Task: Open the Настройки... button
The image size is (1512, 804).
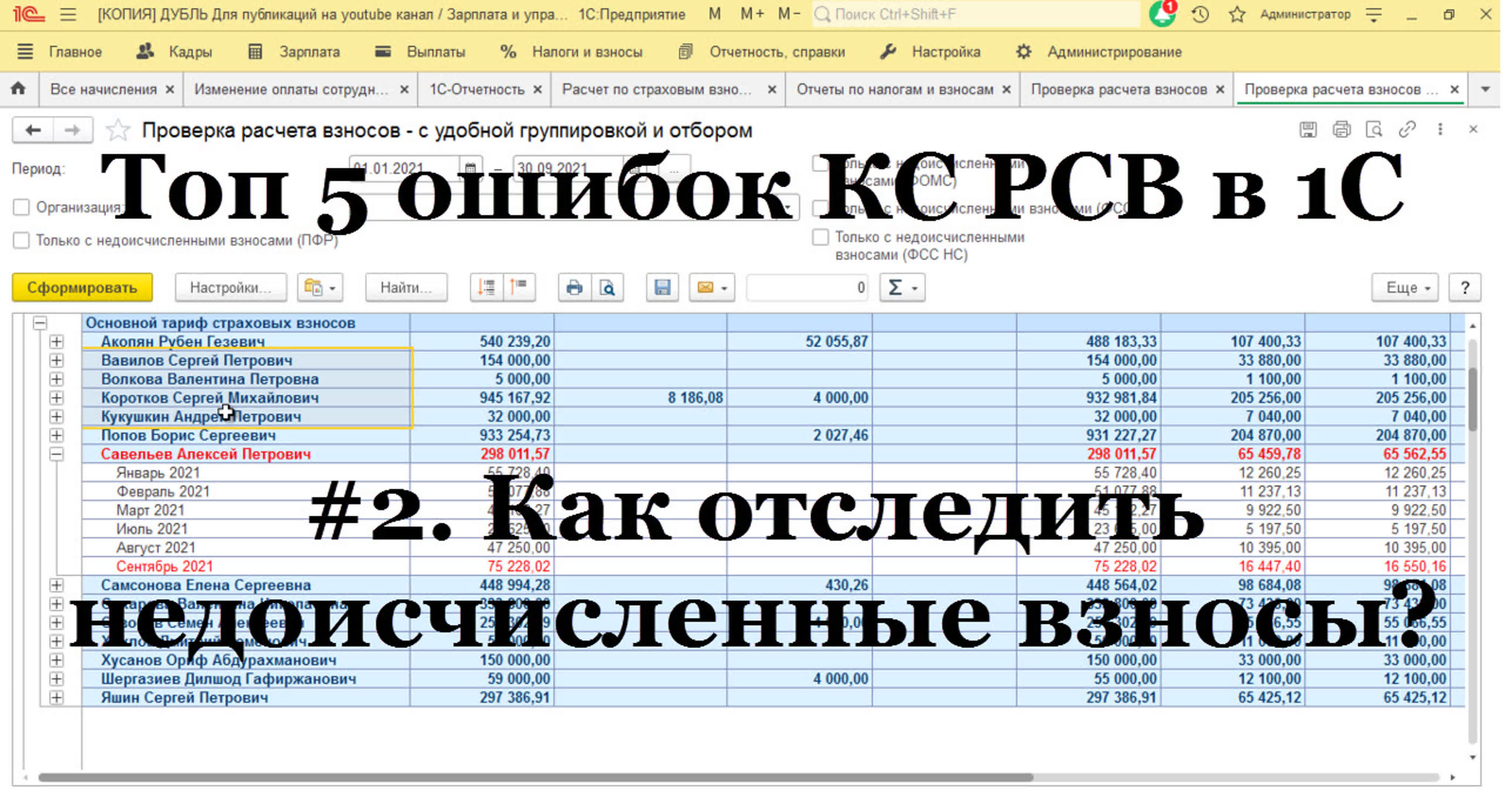Action: tap(230, 288)
